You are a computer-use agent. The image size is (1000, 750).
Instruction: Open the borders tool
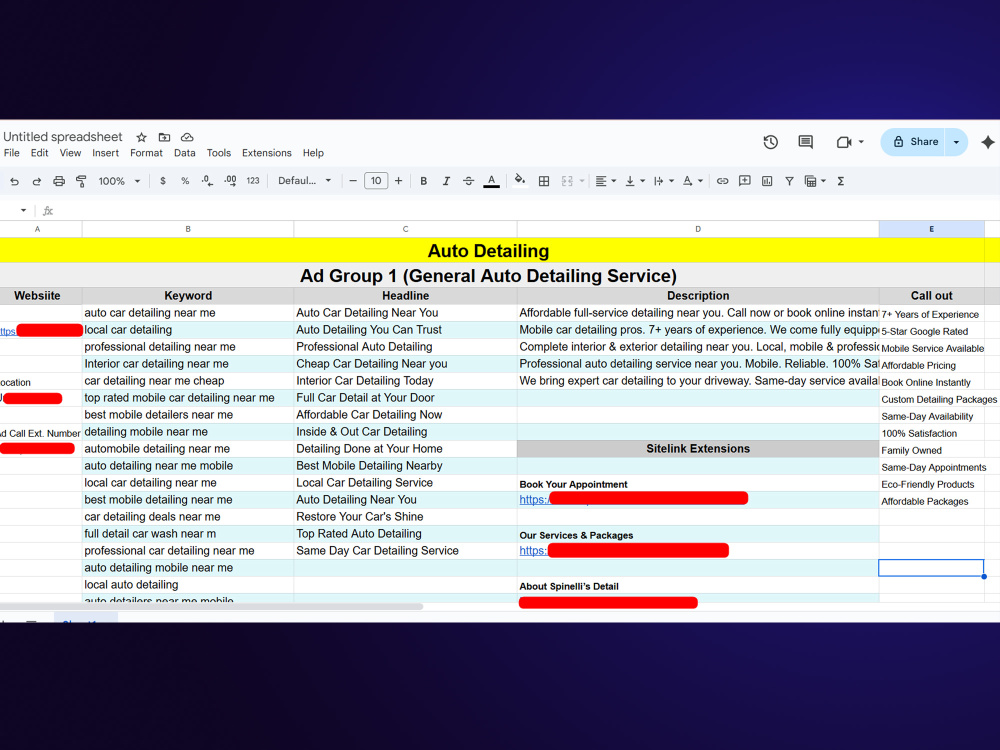coord(544,181)
